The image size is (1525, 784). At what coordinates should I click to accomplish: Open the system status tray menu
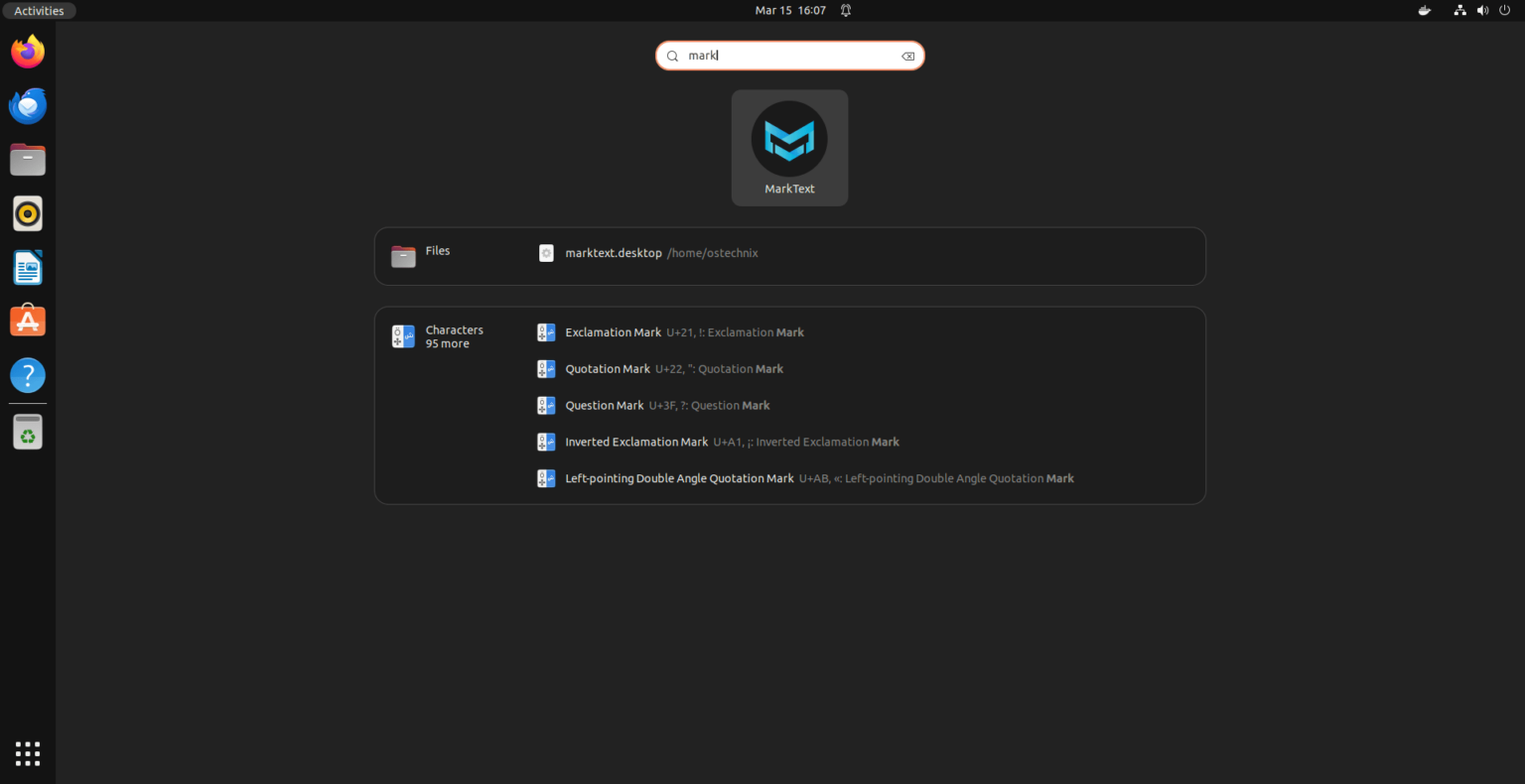[x=1481, y=10]
